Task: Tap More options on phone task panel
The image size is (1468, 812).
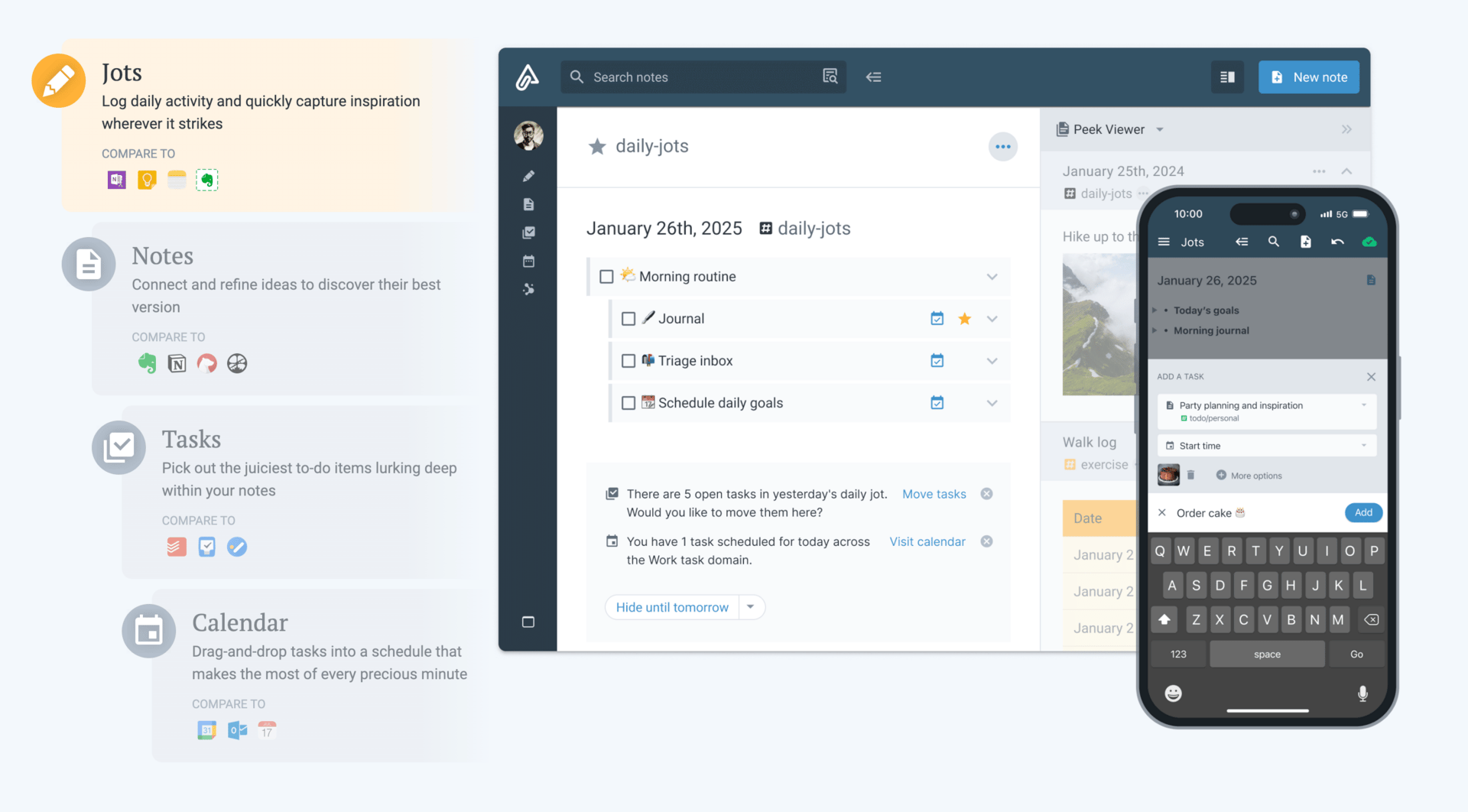Action: pos(1249,476)
